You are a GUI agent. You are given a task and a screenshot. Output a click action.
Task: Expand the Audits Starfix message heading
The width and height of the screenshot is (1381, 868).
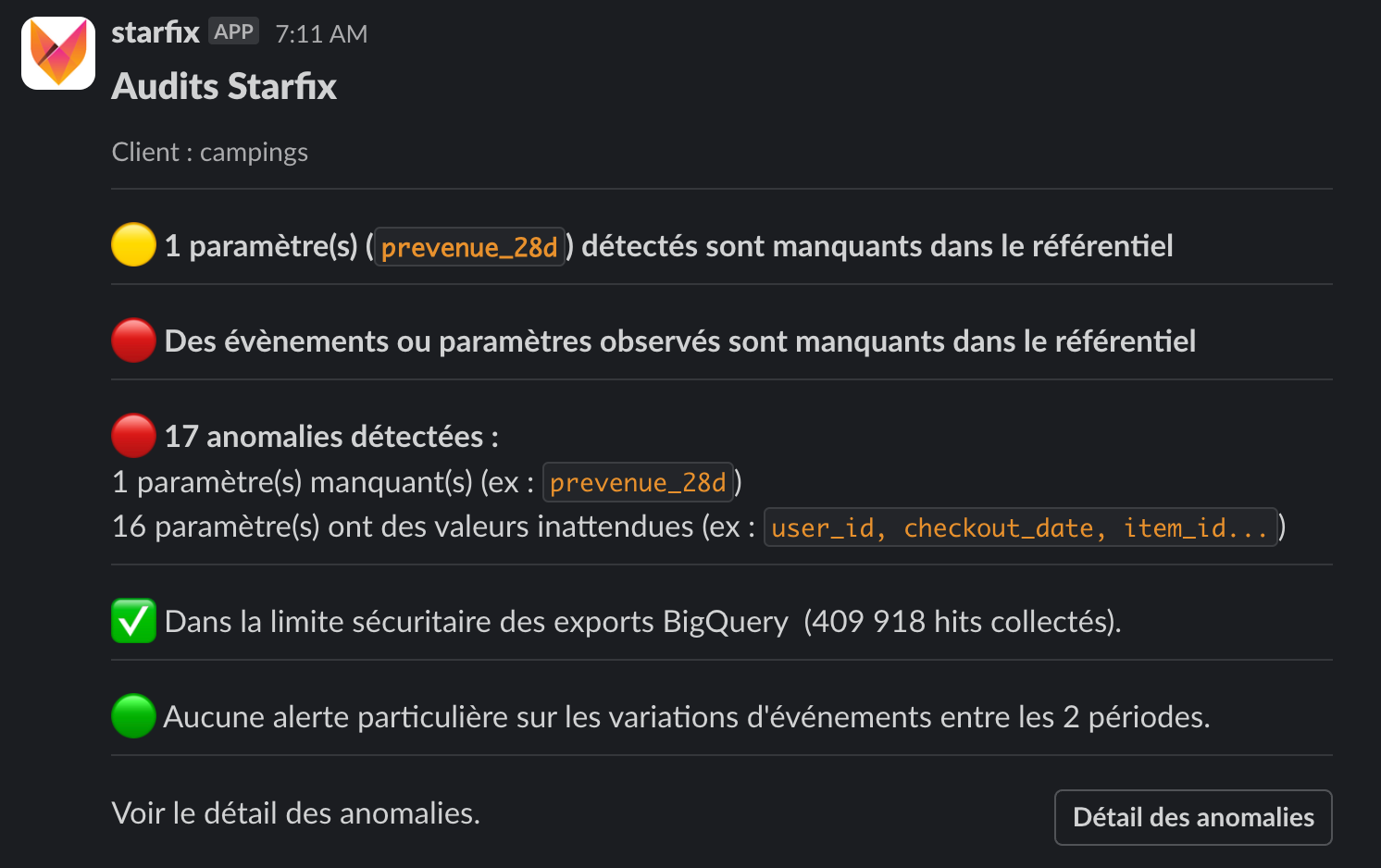(224, 86)
